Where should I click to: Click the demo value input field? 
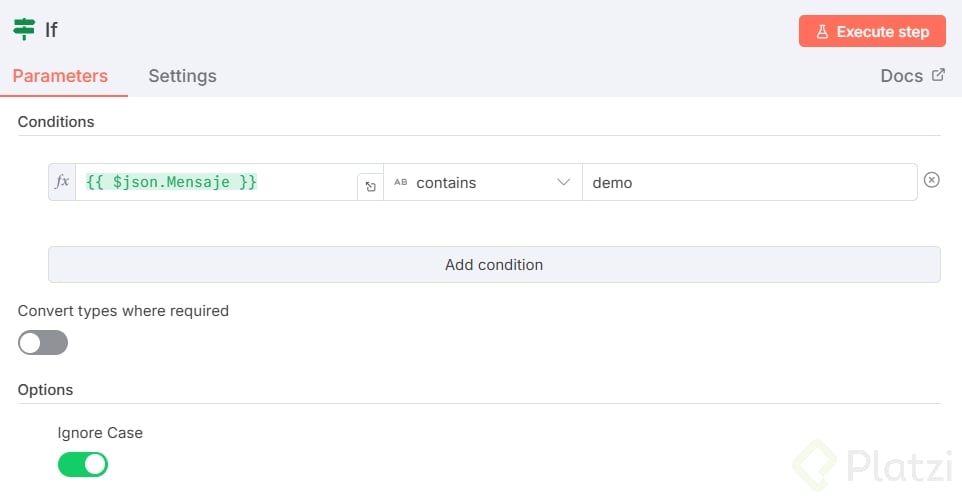pyautogui.click(x=748, y=183)
